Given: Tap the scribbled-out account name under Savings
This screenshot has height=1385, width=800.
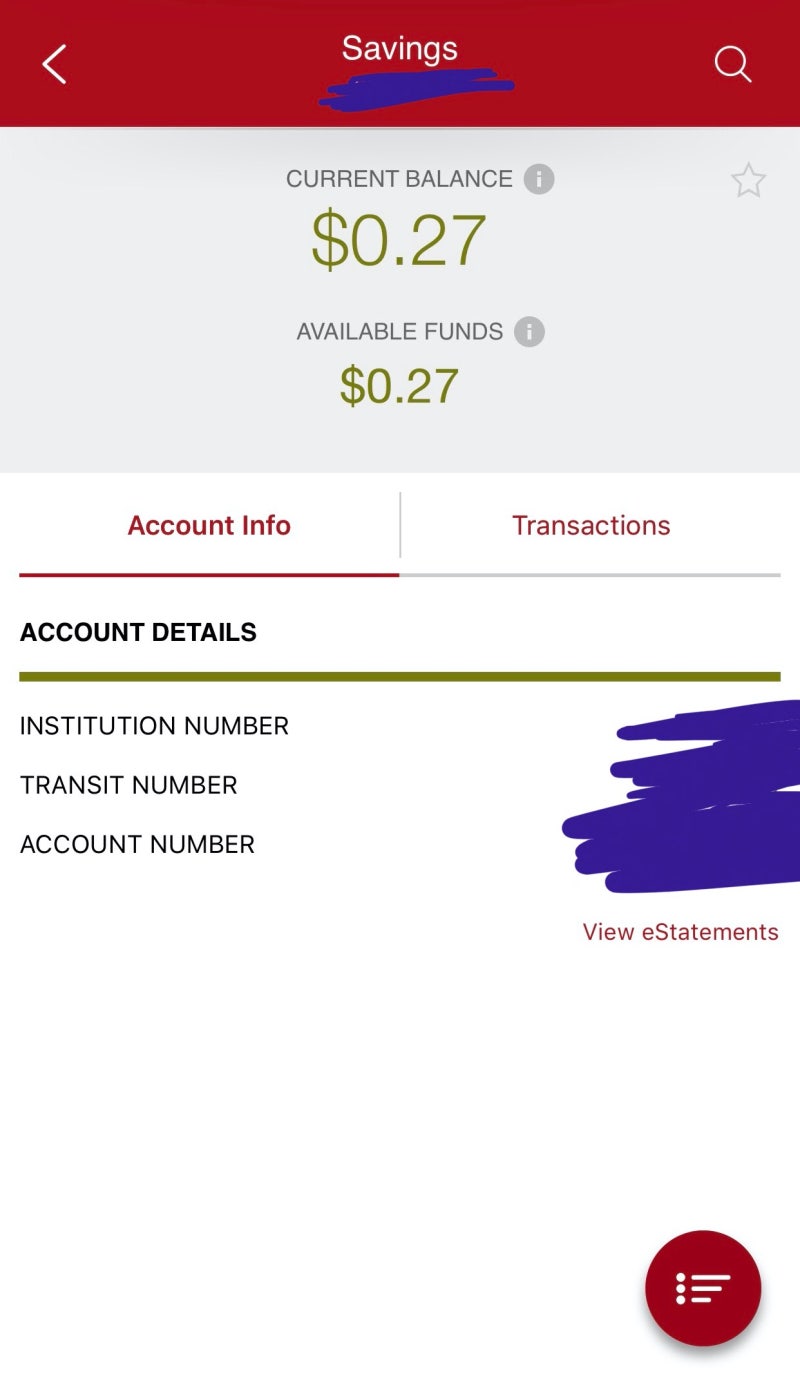Looking at the screenshot, I should point(415,88).
